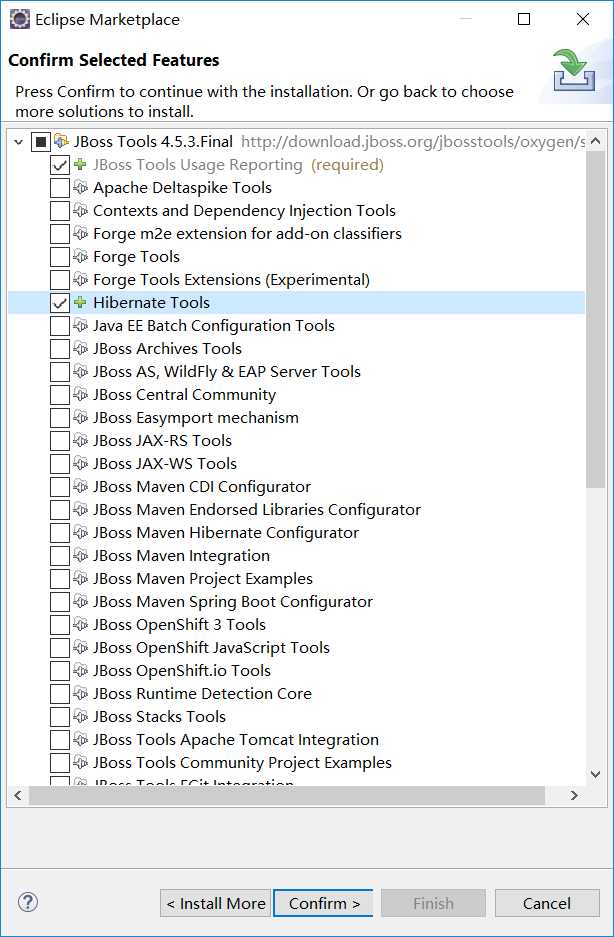This screenshot has width=614, height=937.
Task: Collapse the JBoss Tools 4.5.3.Final tree node
Action: pyautogui.click(x=19, y=142)
